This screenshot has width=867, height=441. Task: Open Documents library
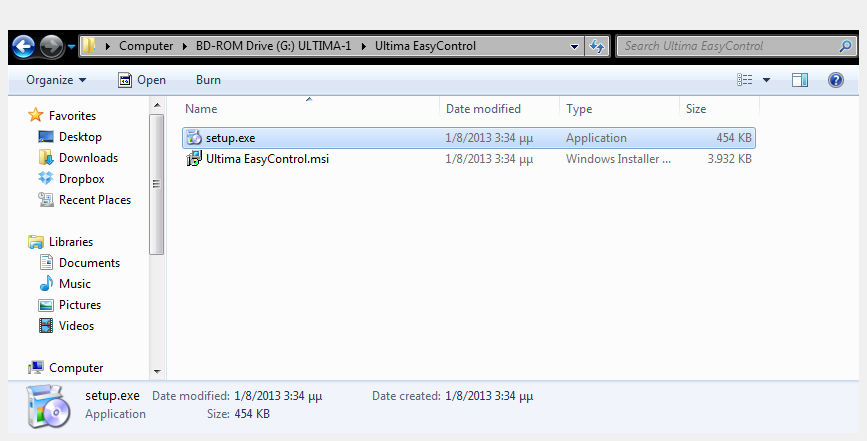[x=89, y=263]
